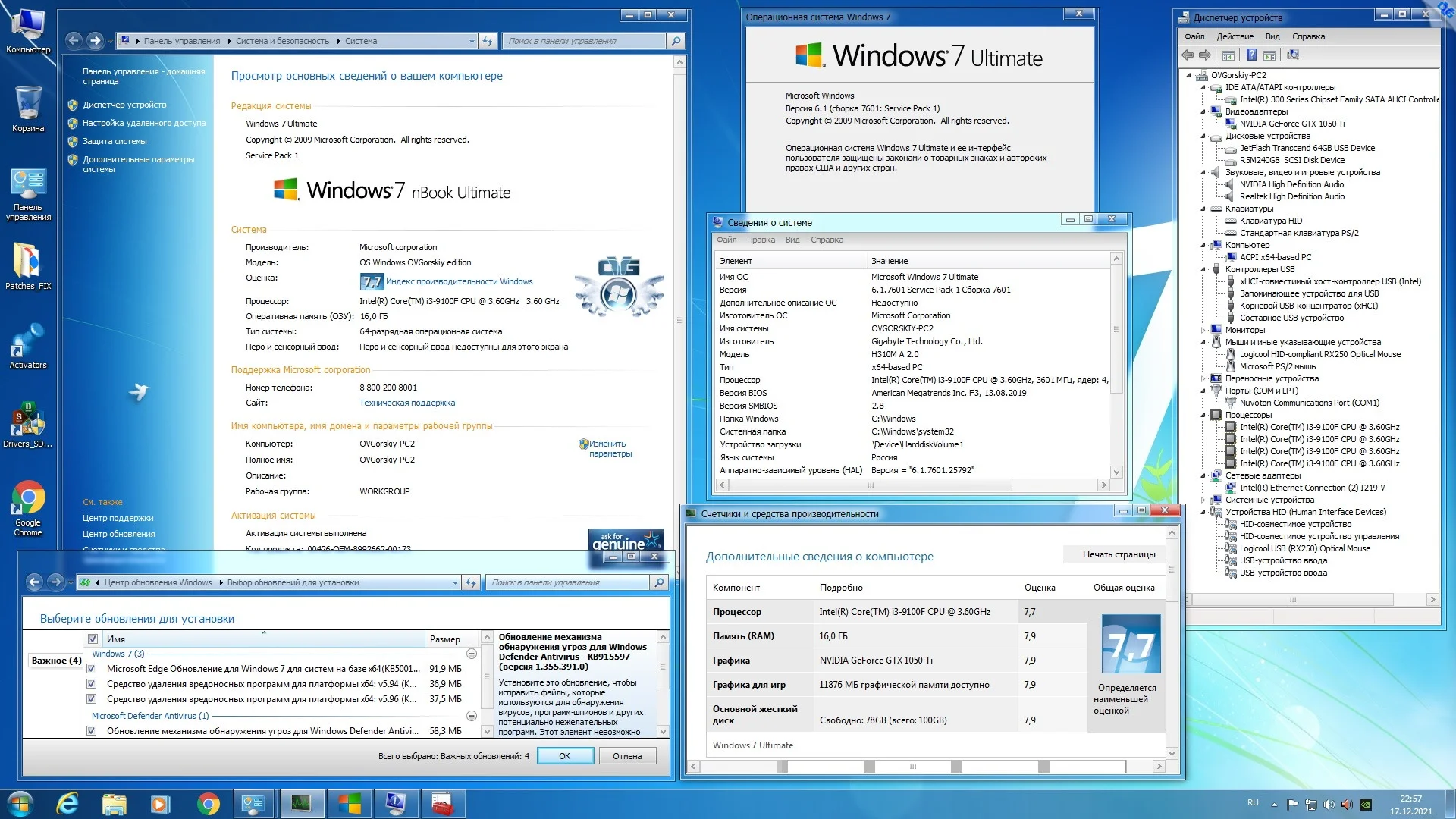Toggle the select-all checkbox beside Имя
The width and height of the screenshot is (1456, 819).
coord(93,639)
